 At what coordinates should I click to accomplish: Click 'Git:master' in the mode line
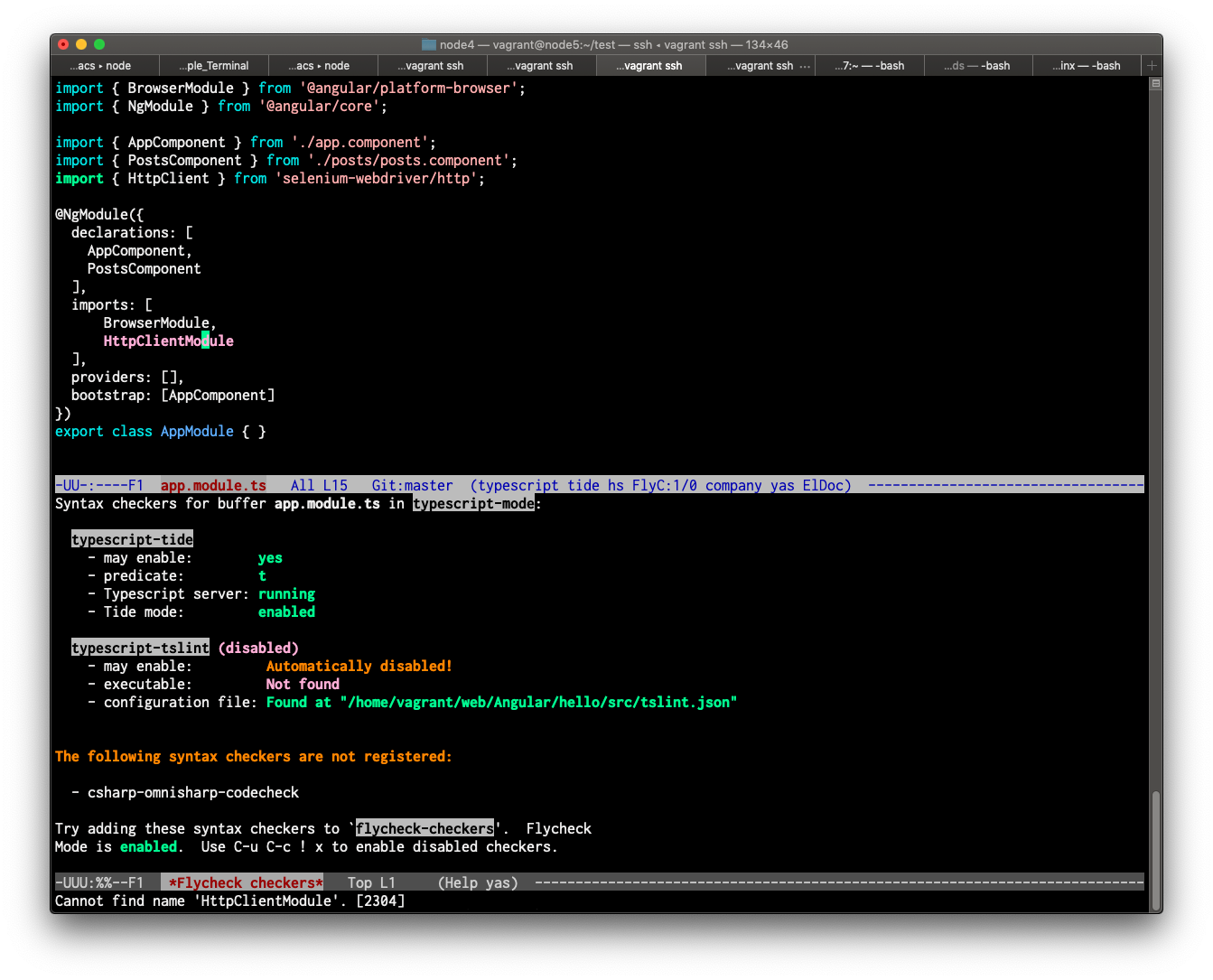[x=413, y=486]
